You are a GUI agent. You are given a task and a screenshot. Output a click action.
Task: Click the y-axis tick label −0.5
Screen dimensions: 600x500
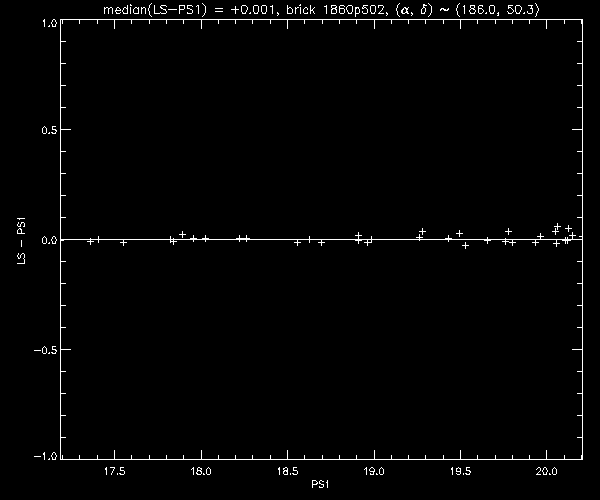point(46,350)
